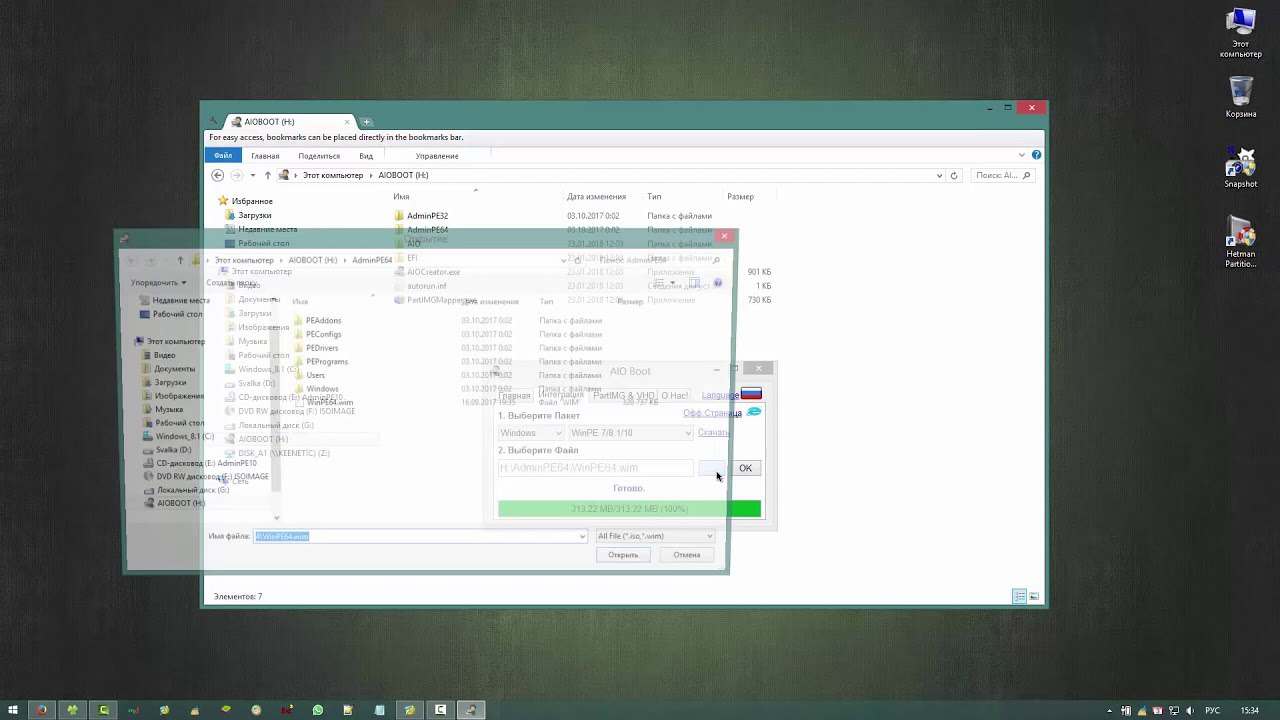Open the first pinned browser icon on taskbar
The image size is (1280, 720).
(x=41, y=710)
